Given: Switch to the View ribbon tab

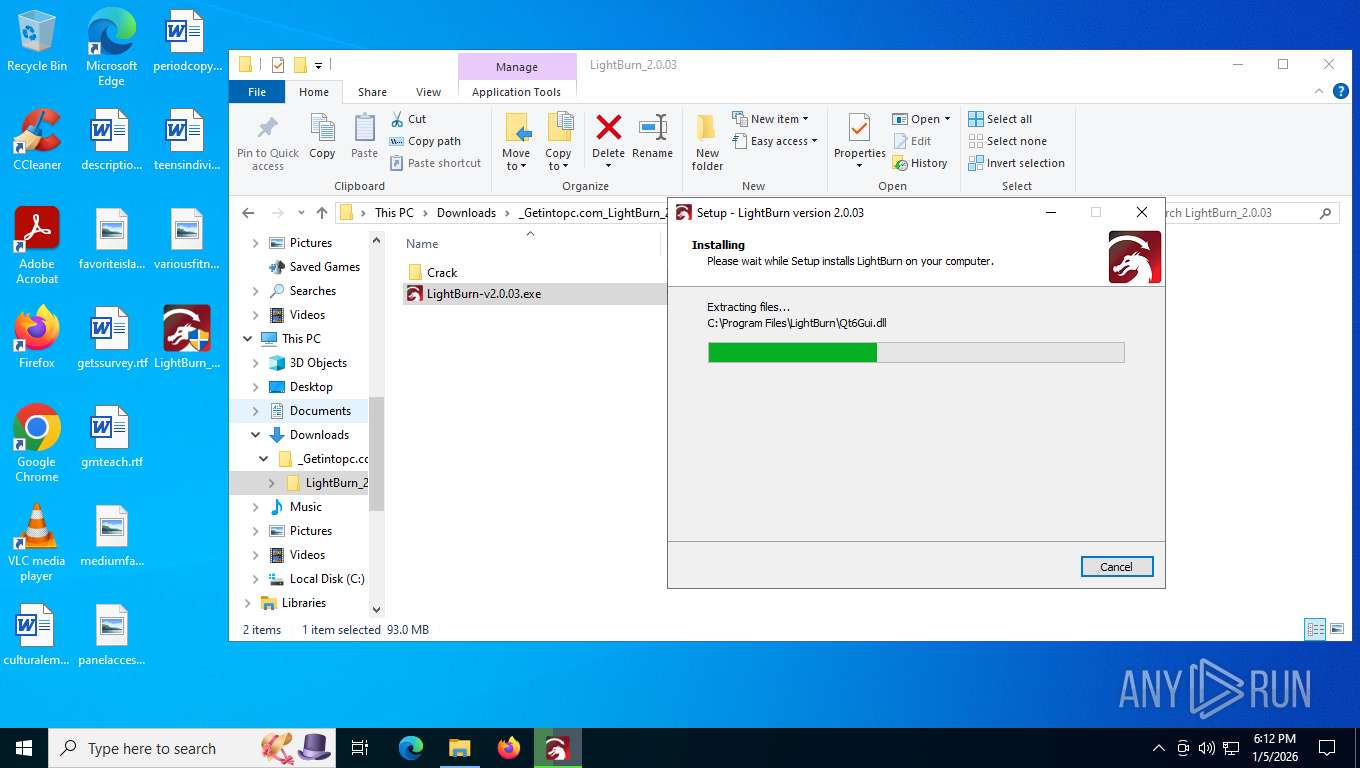Looking at the screenshot, I should [428, 92].
